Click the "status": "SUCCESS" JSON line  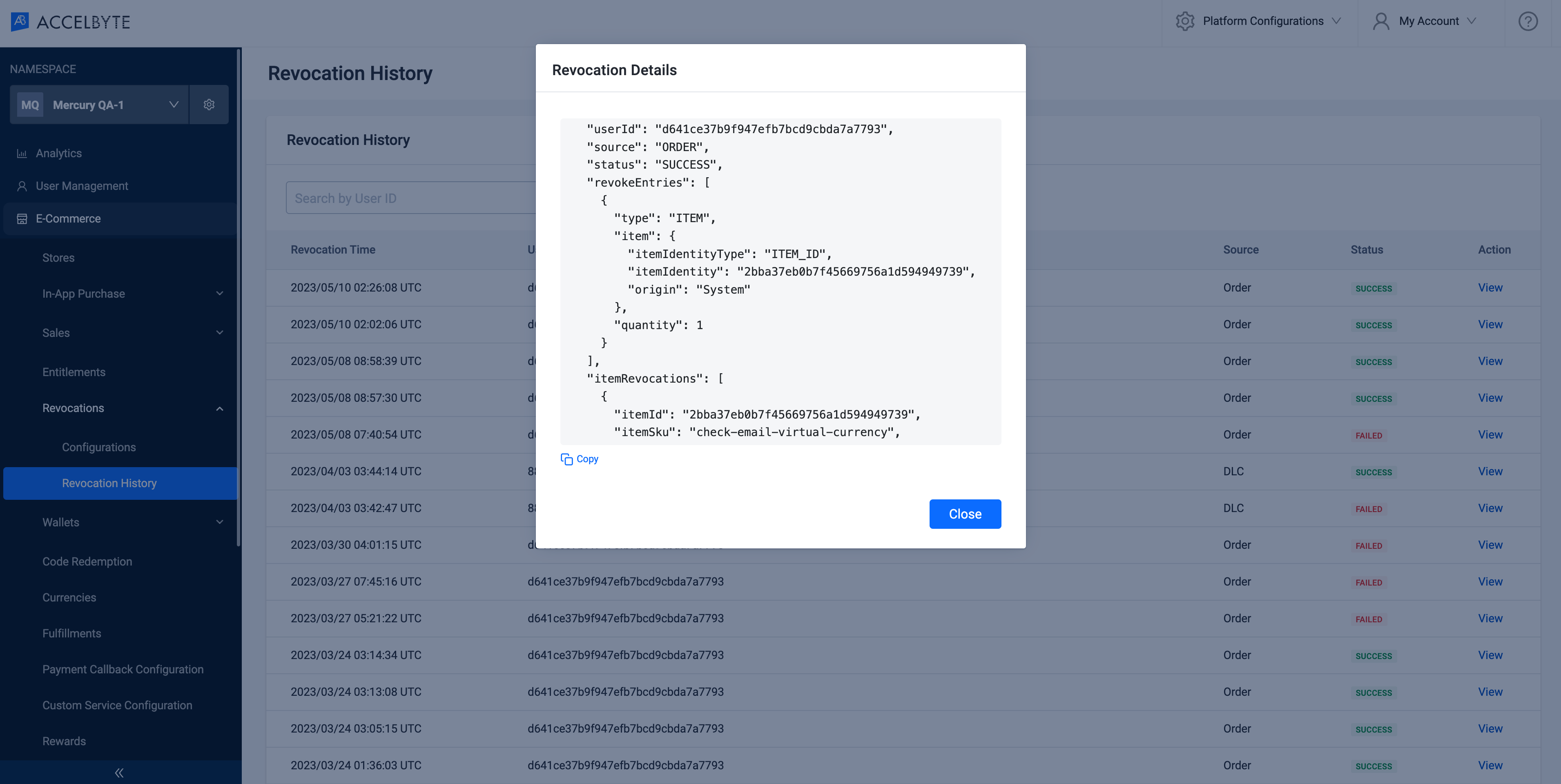[x=654, y=165]
